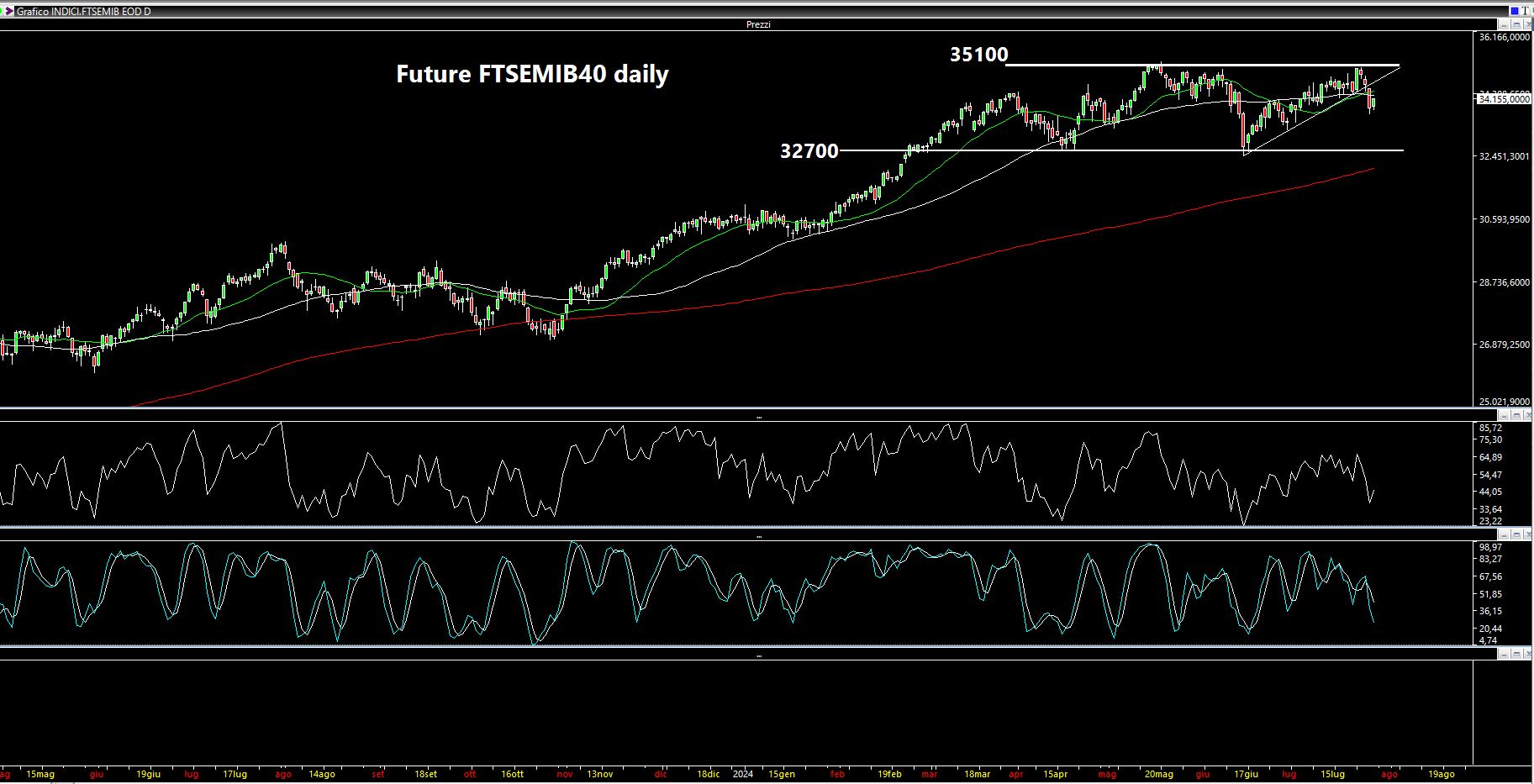Click the 28.736,6000 price axis label

1505,282
